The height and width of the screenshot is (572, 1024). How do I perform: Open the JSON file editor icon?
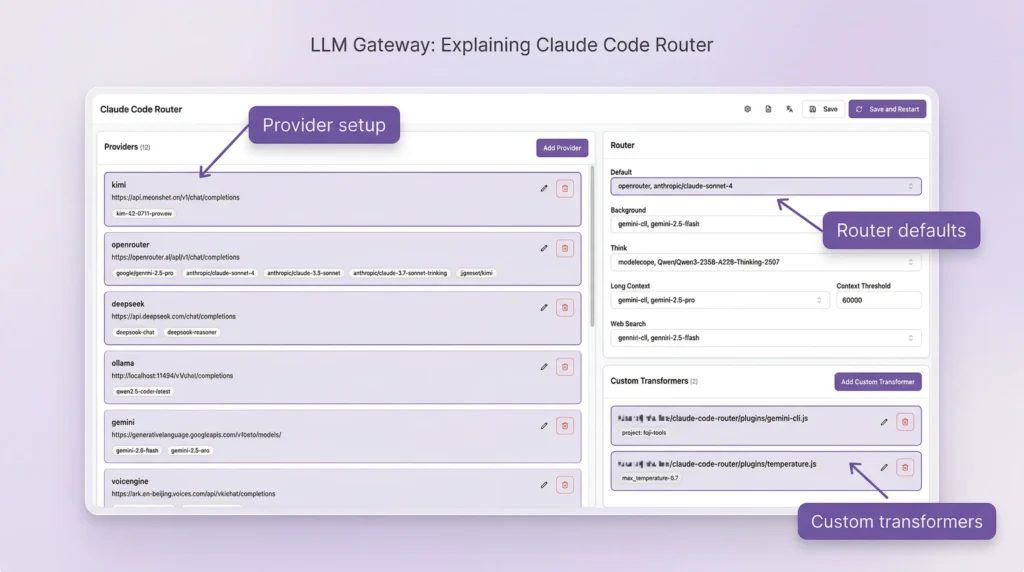click(x=768, y=109)
